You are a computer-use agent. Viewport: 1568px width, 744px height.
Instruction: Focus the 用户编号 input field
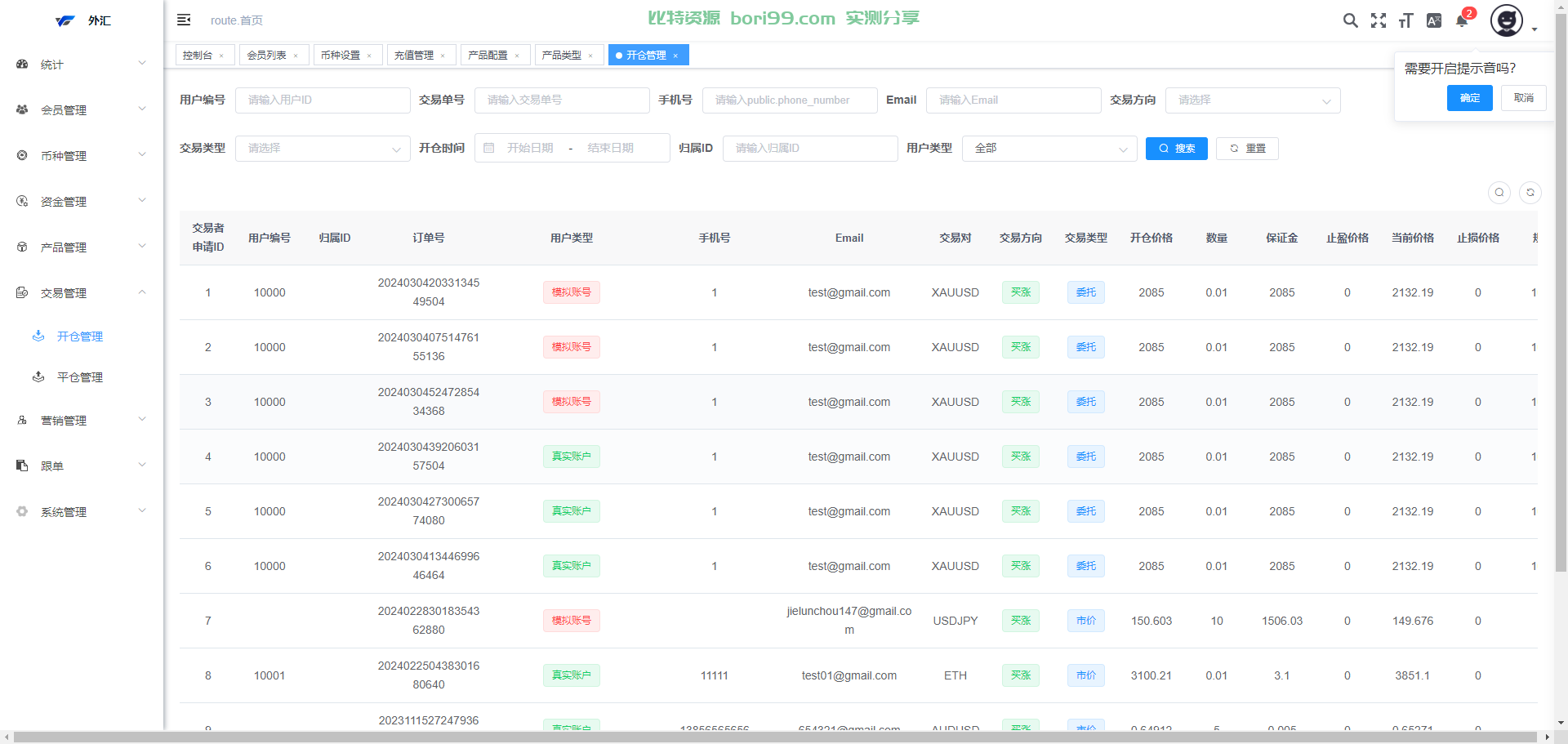coord(323,100)
